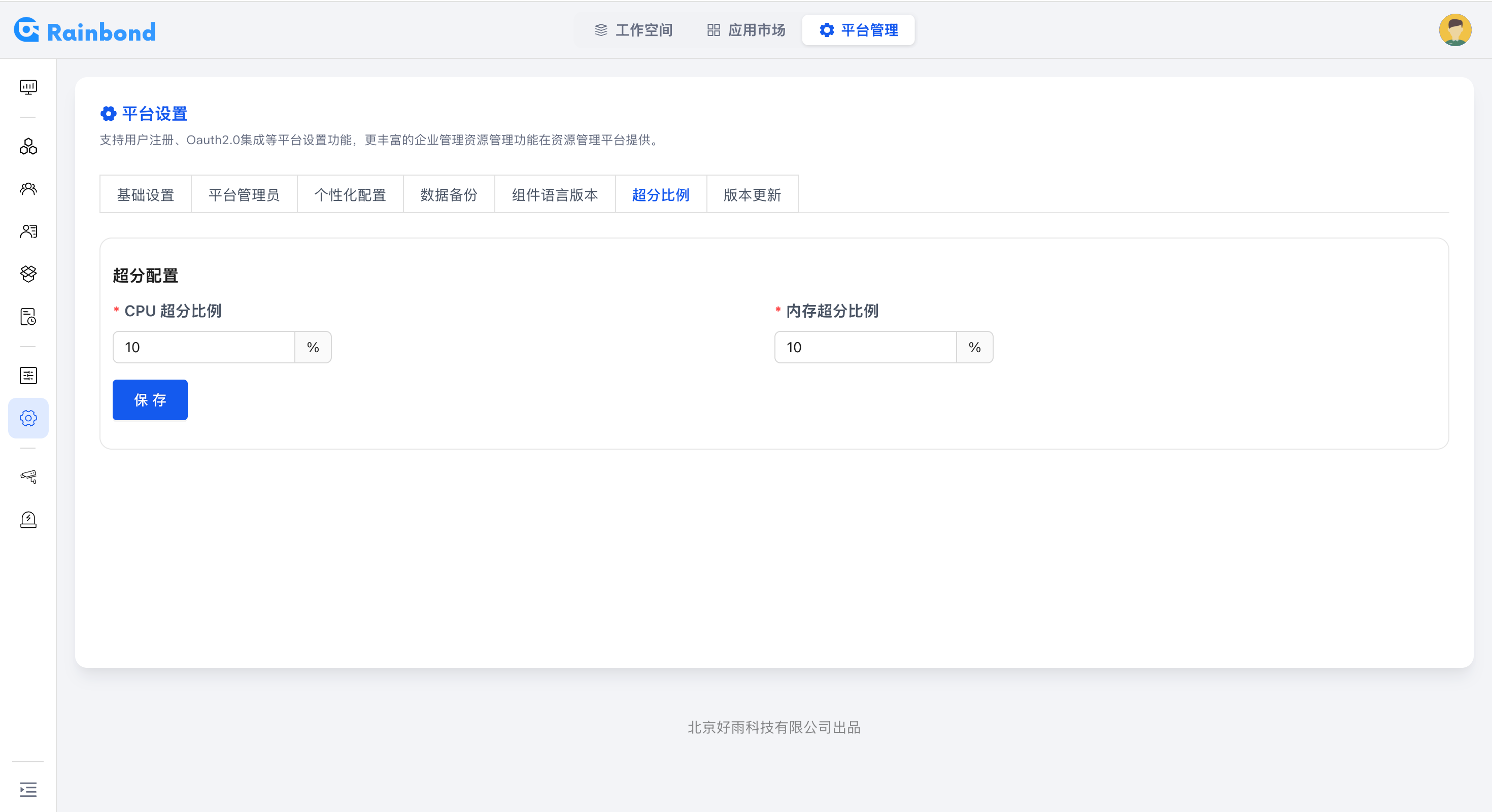Click the stacked boxes sidebar icon
Viewport: 1492px width, 812px height.
click(x=28, y=274)
